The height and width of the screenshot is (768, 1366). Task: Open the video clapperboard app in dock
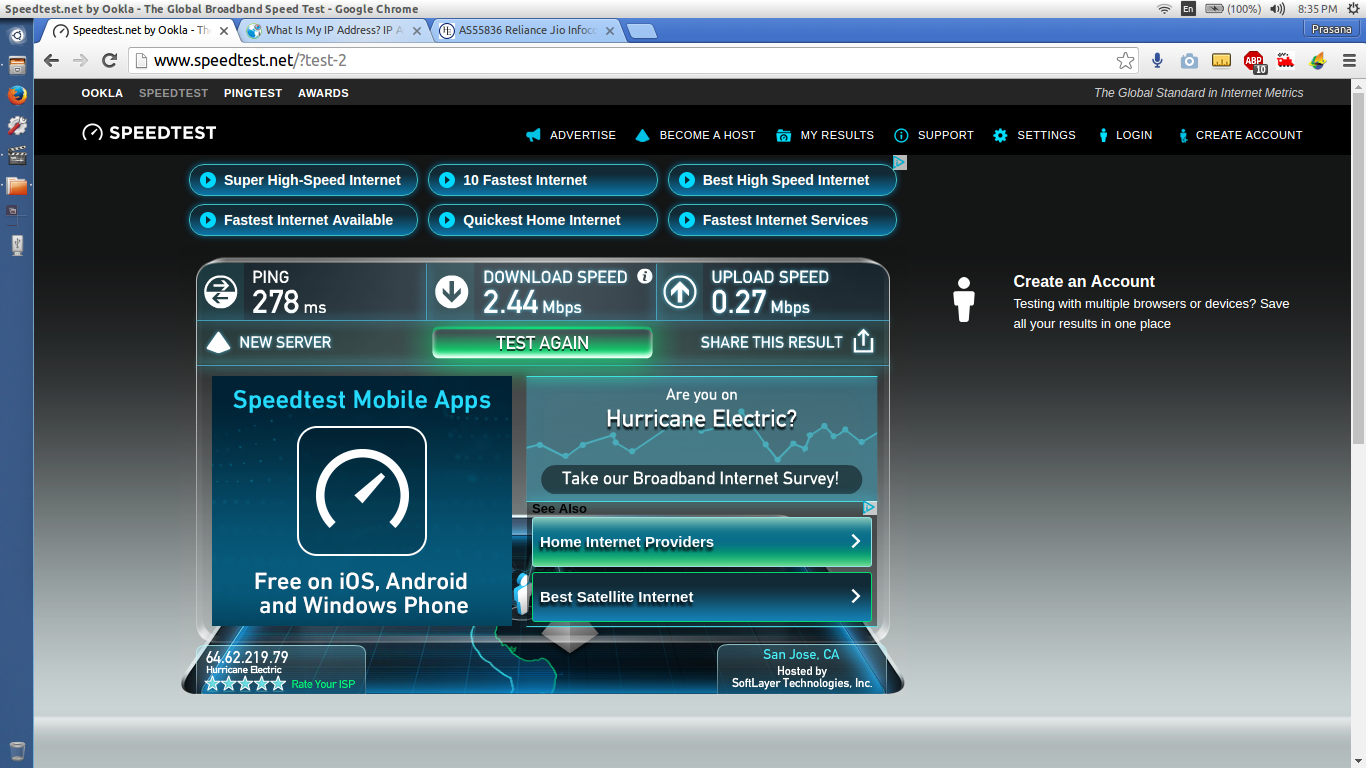[x=17, y=155]
